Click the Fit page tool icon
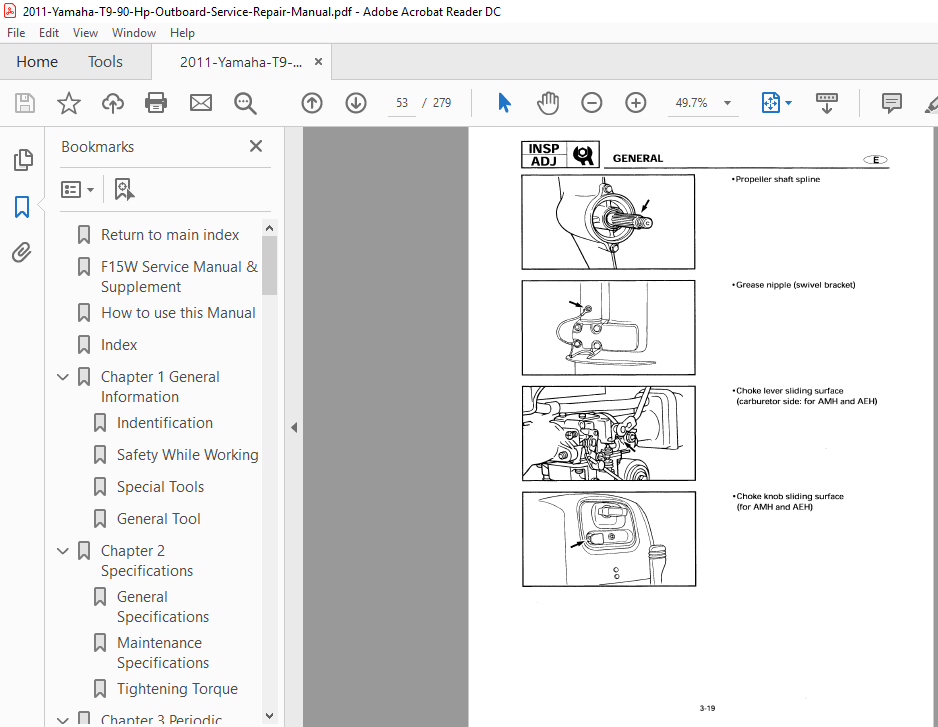The height and width of the screenshot is (727, 938). pyautogui.click(x=770, y=103)
